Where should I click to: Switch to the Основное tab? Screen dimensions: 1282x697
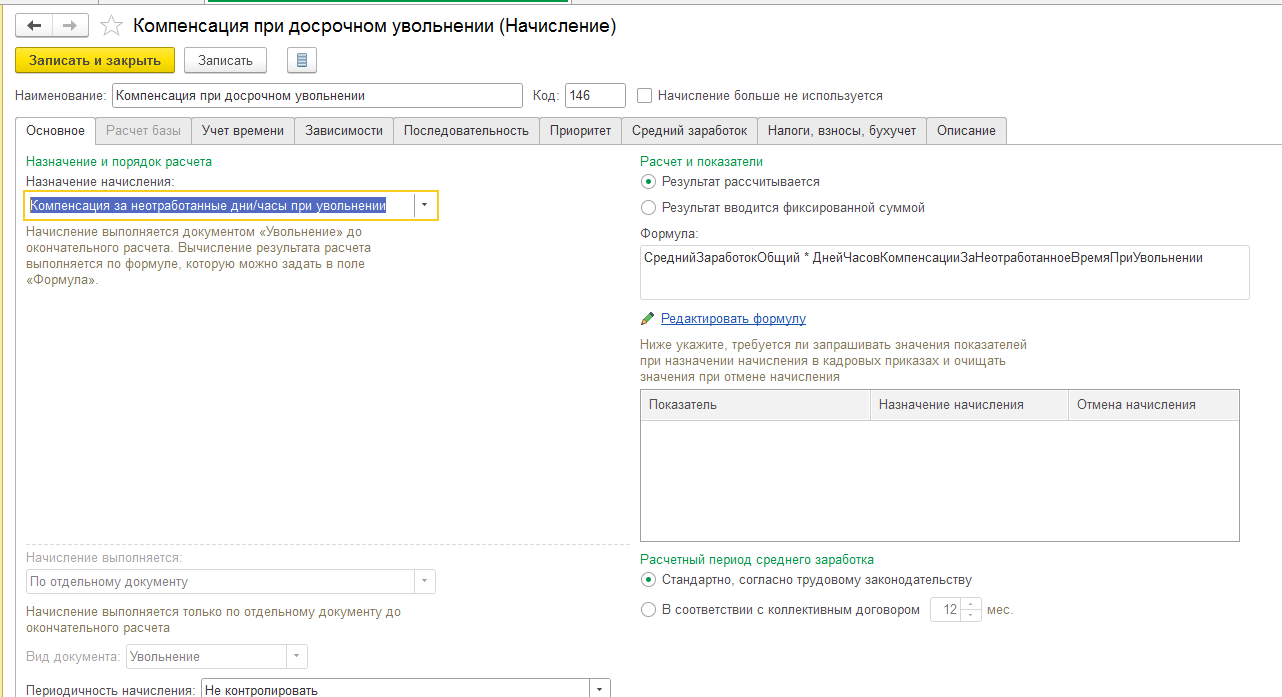[56, 131]
